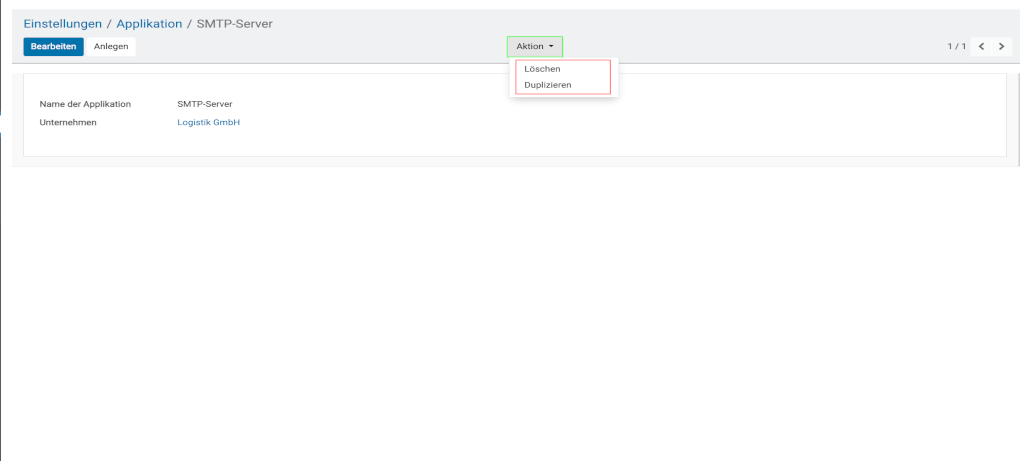
Task: Go to the previous record arrow
Action: (982, 47)
